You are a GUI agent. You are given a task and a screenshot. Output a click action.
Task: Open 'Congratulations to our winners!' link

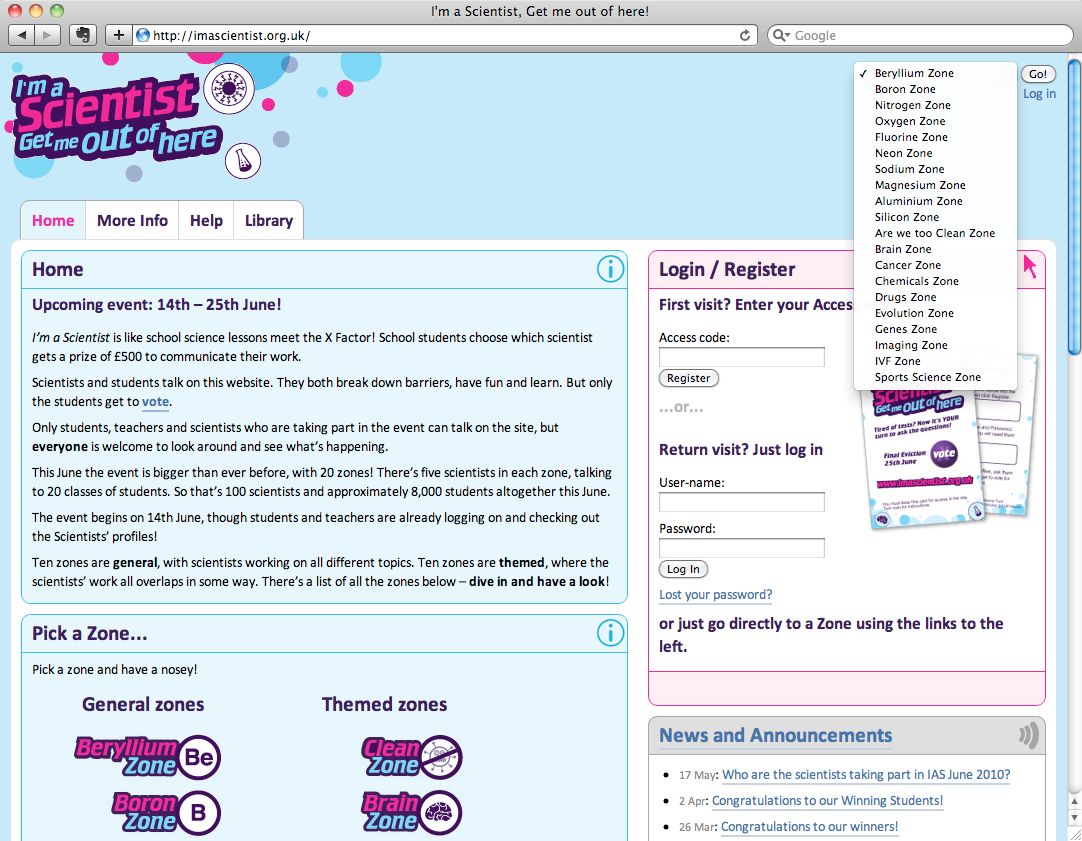click(x=809, y=827)
